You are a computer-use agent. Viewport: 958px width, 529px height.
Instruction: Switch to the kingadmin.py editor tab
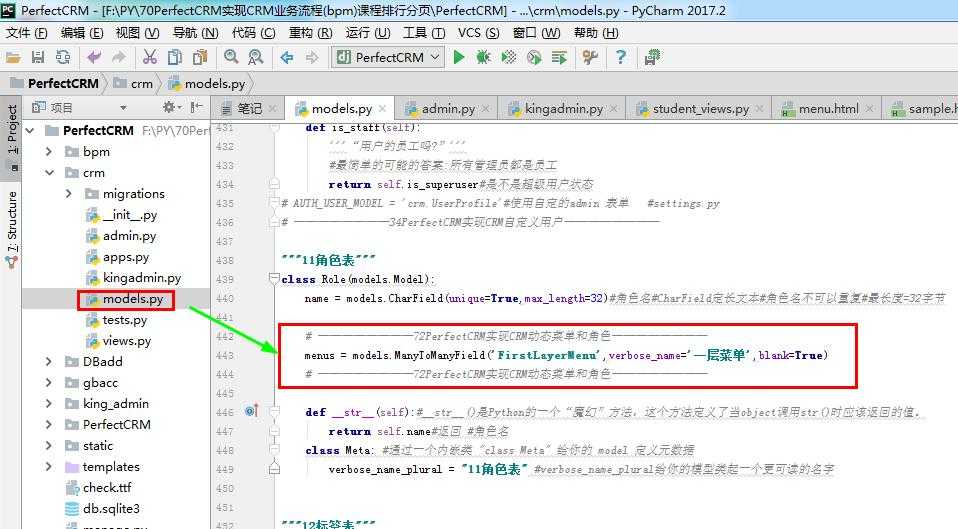click(563, 109)
